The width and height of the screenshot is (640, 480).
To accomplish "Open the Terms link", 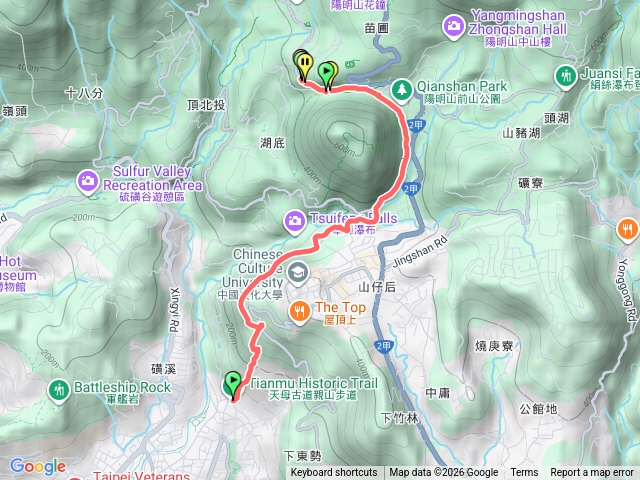I will coord(524,473).
